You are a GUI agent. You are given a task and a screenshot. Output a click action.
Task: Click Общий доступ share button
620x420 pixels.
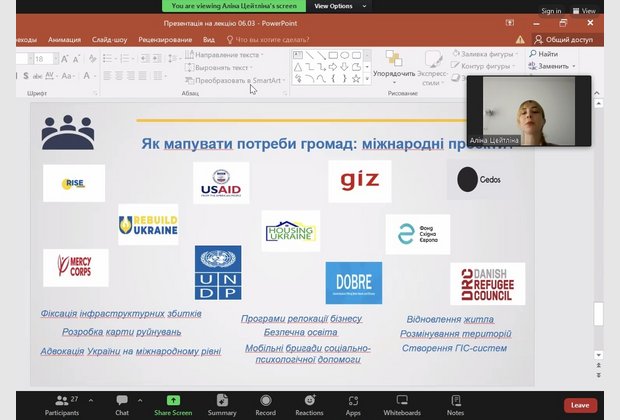pos(564,40)
